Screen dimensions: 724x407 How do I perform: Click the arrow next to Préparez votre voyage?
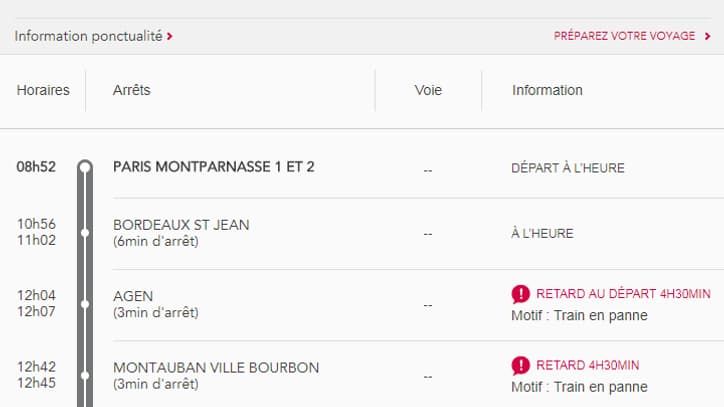click(x=707, y=36)
